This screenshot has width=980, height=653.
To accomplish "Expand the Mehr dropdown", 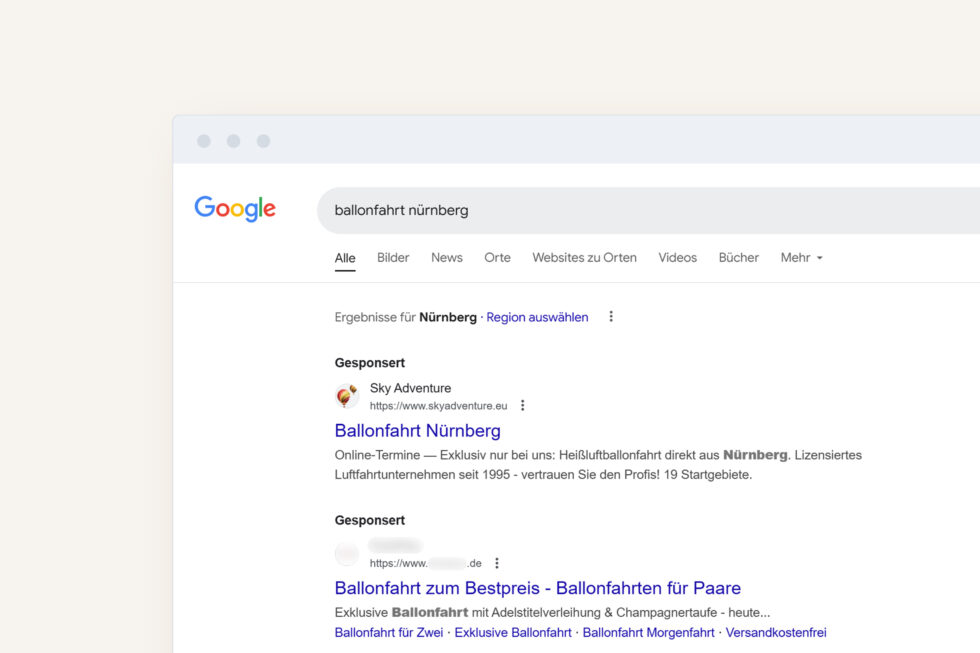I will click(801, 257).
